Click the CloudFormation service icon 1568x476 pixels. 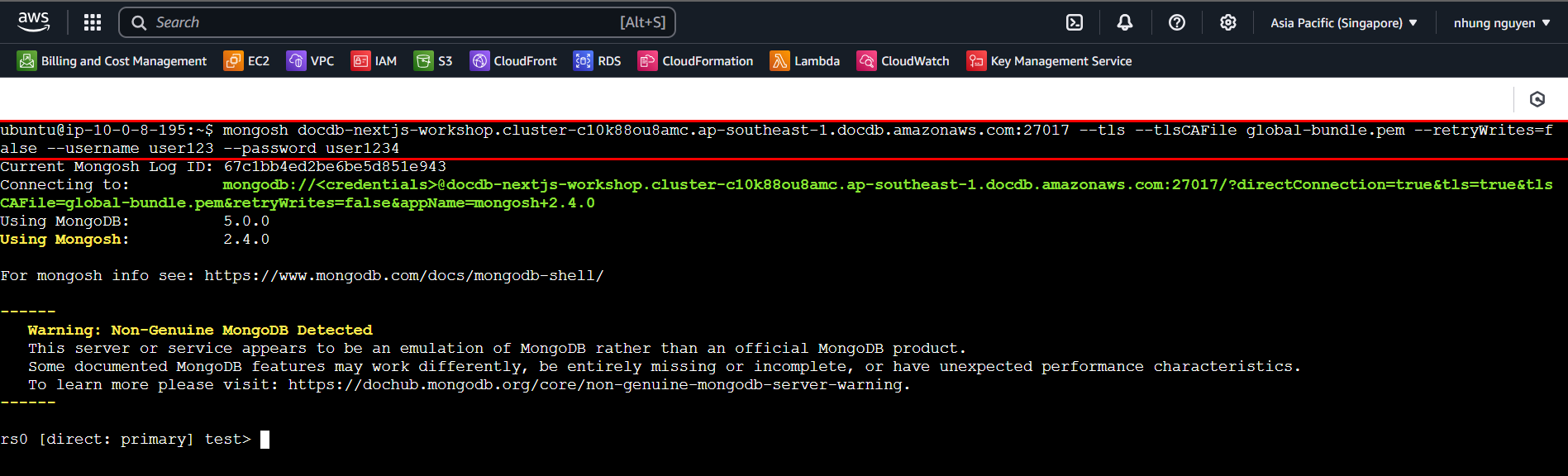[647, 61]
